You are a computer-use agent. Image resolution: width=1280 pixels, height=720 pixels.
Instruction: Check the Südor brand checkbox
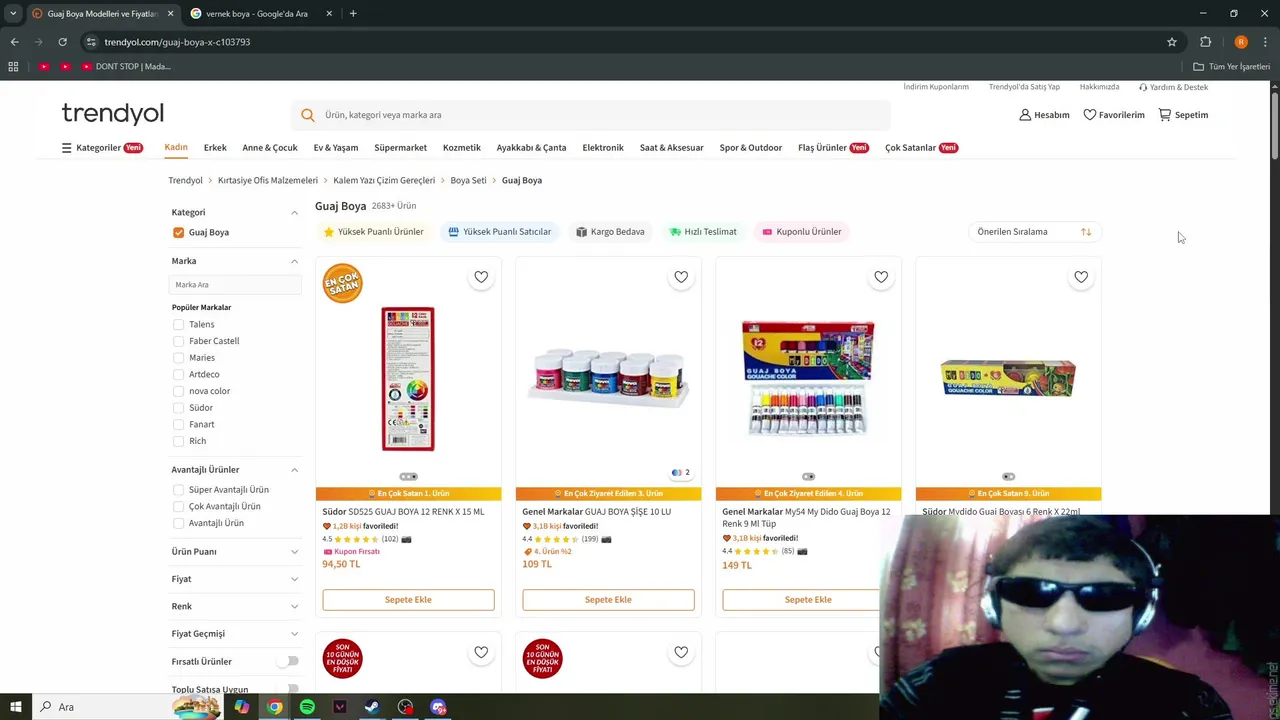tap(178, 408)
